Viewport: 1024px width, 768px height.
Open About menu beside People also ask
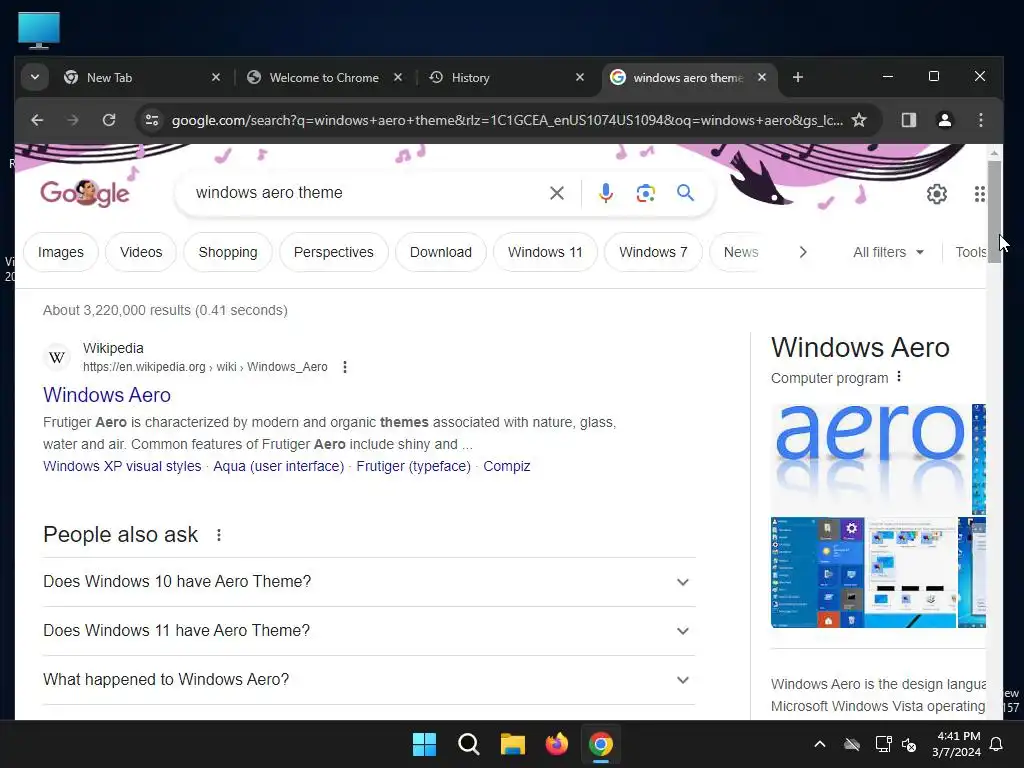[219, 535]
